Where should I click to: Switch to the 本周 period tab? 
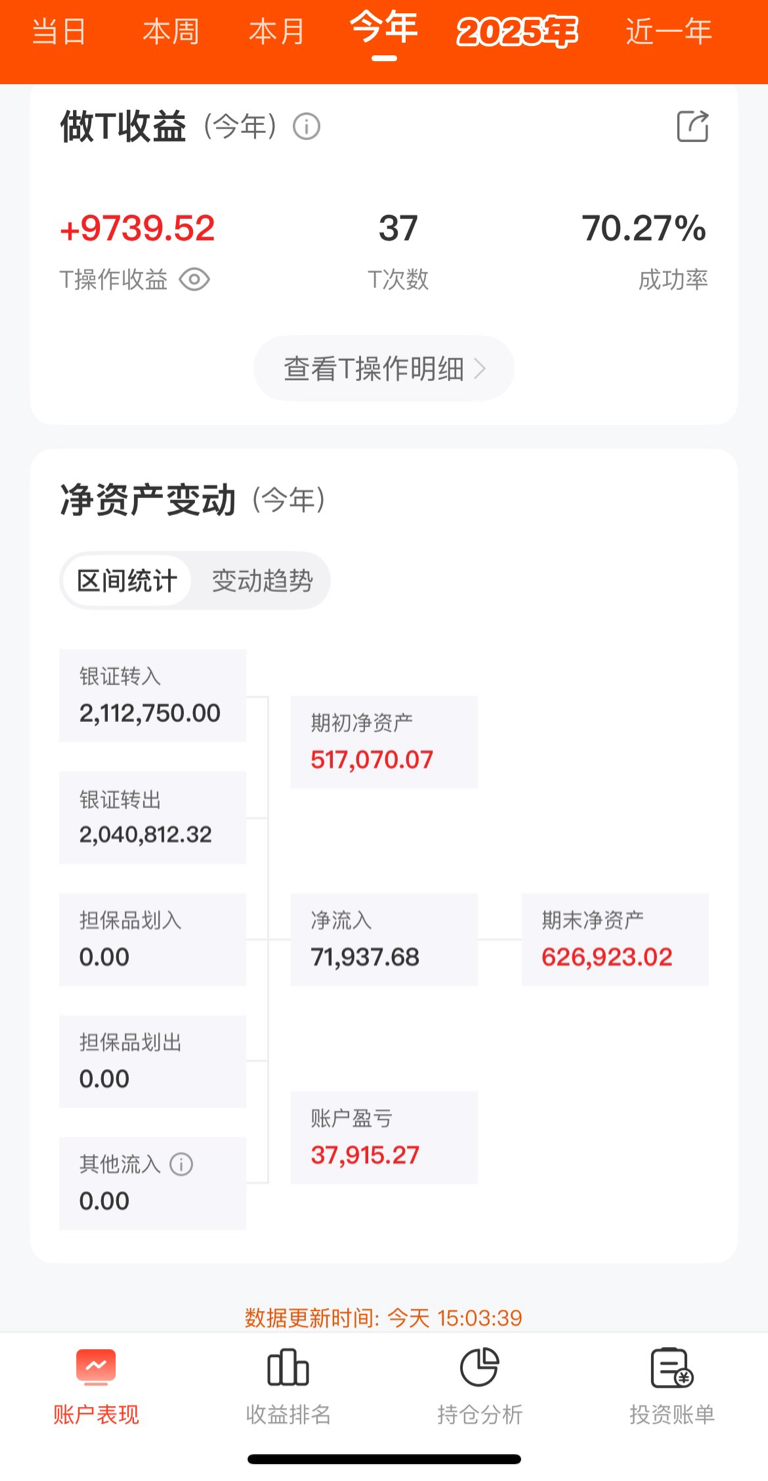click(171, 31)
